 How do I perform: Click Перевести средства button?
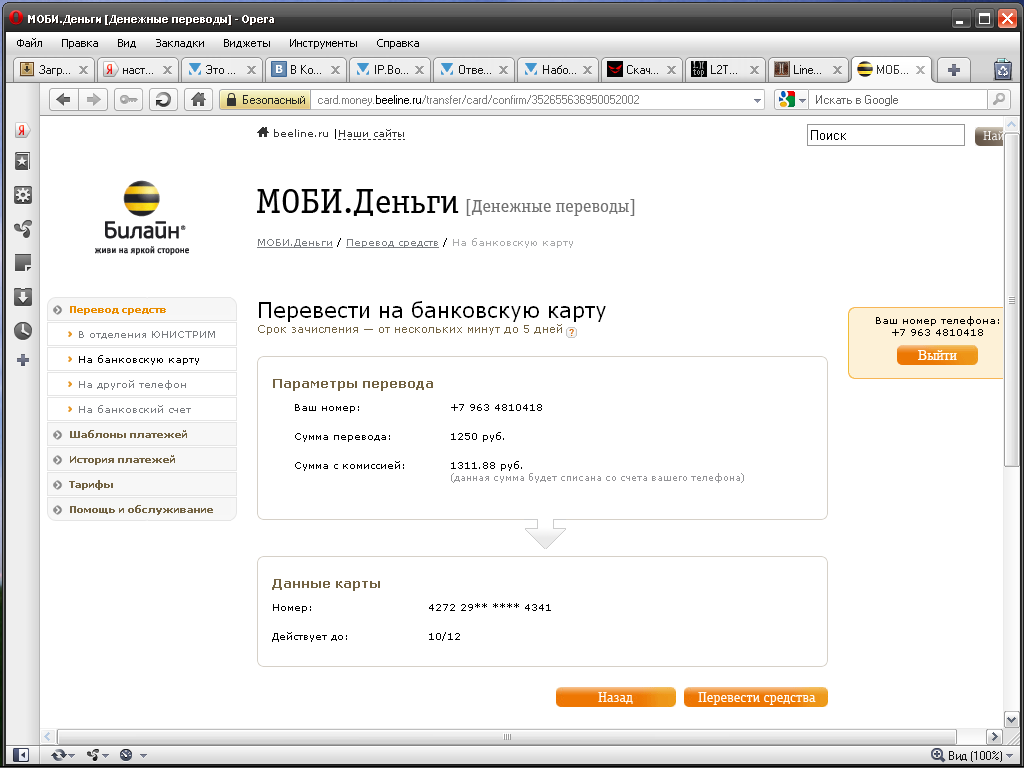coord(756,697)
